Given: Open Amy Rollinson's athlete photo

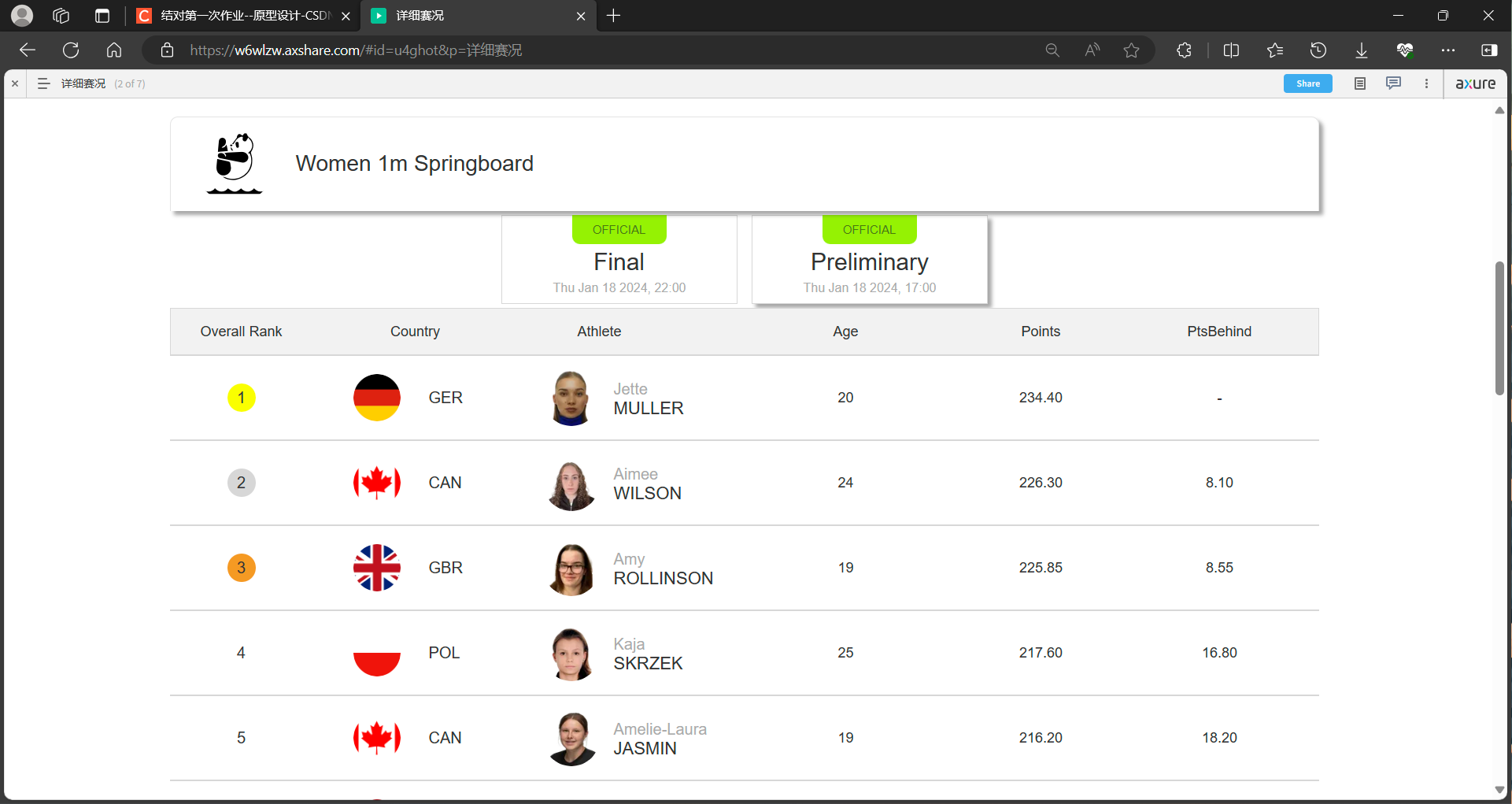Looking at the screenshot, I should (x=571, y=569).
